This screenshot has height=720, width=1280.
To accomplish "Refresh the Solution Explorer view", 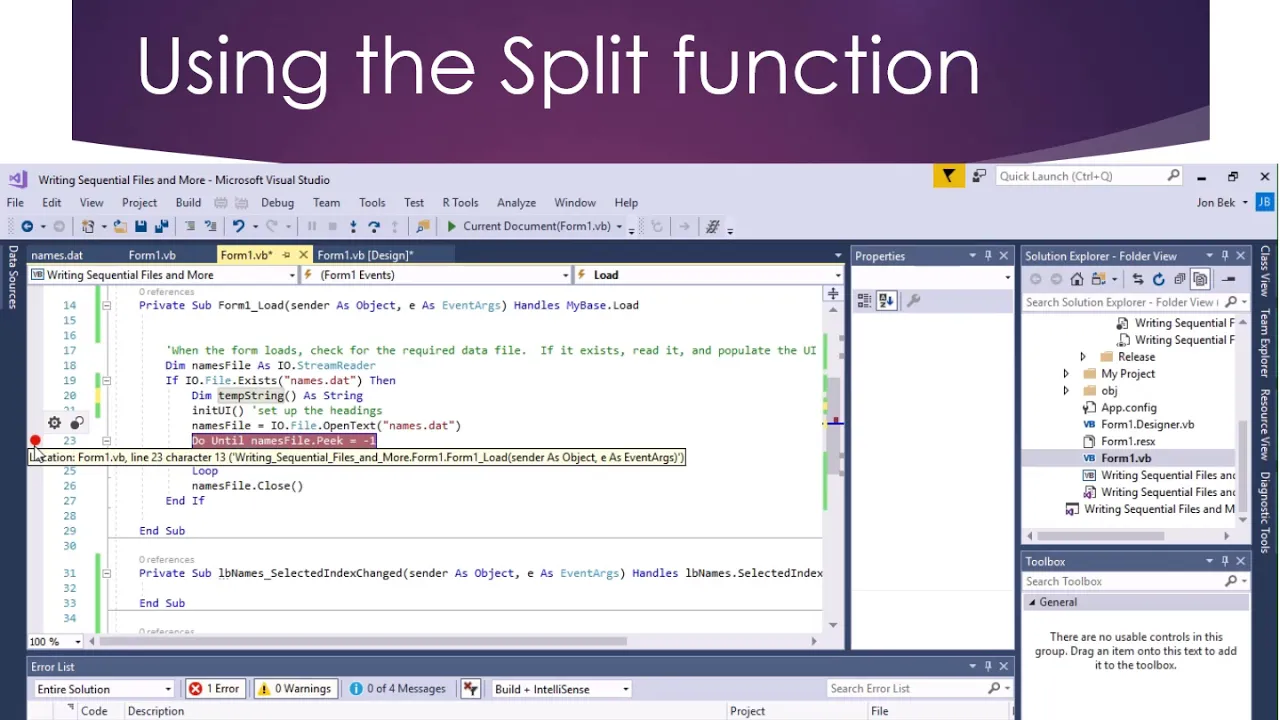I will point(1159,279).
